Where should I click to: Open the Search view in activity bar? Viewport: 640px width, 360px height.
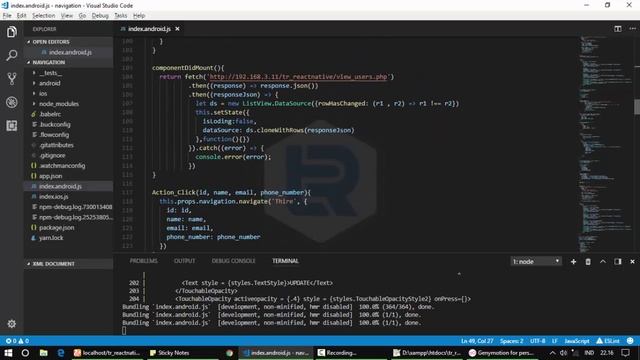pyautogui.click(x=11, y=55)
